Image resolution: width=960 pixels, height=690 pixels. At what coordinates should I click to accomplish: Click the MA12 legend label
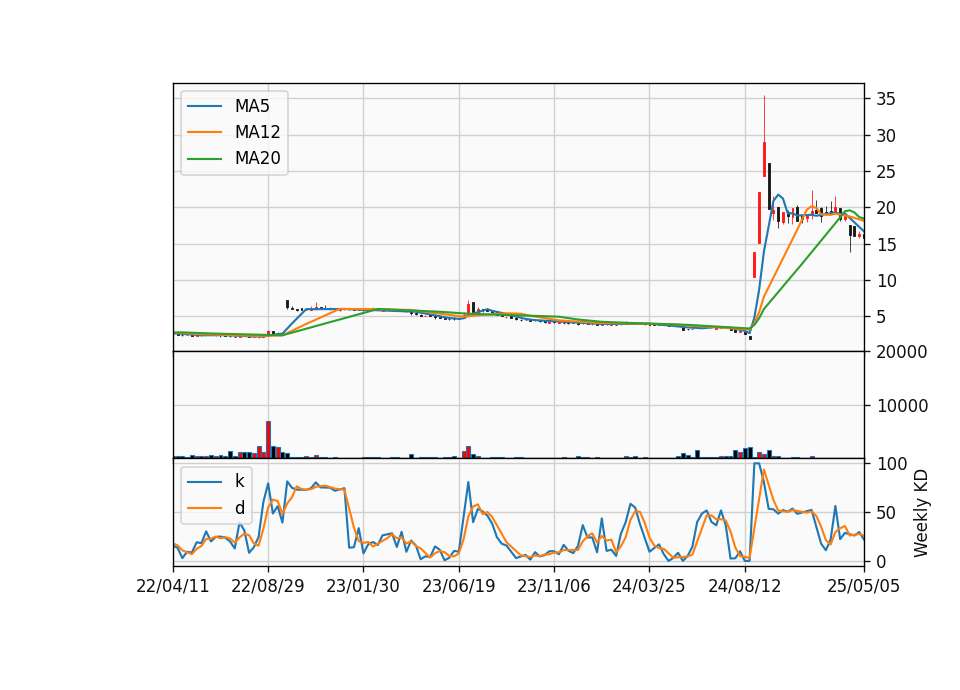point(257,132)
